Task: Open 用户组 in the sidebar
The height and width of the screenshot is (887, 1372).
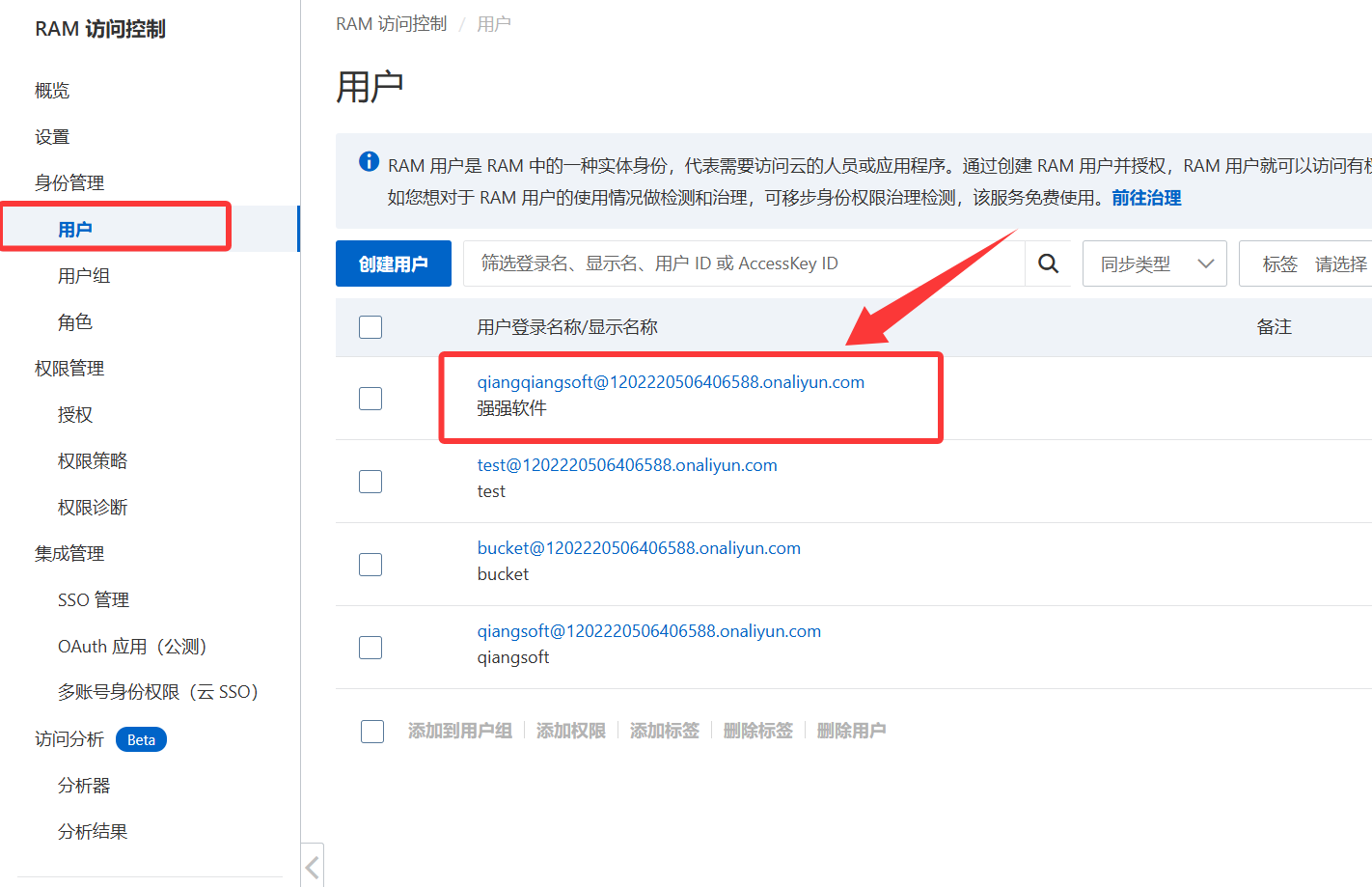Action: [84, 275]
